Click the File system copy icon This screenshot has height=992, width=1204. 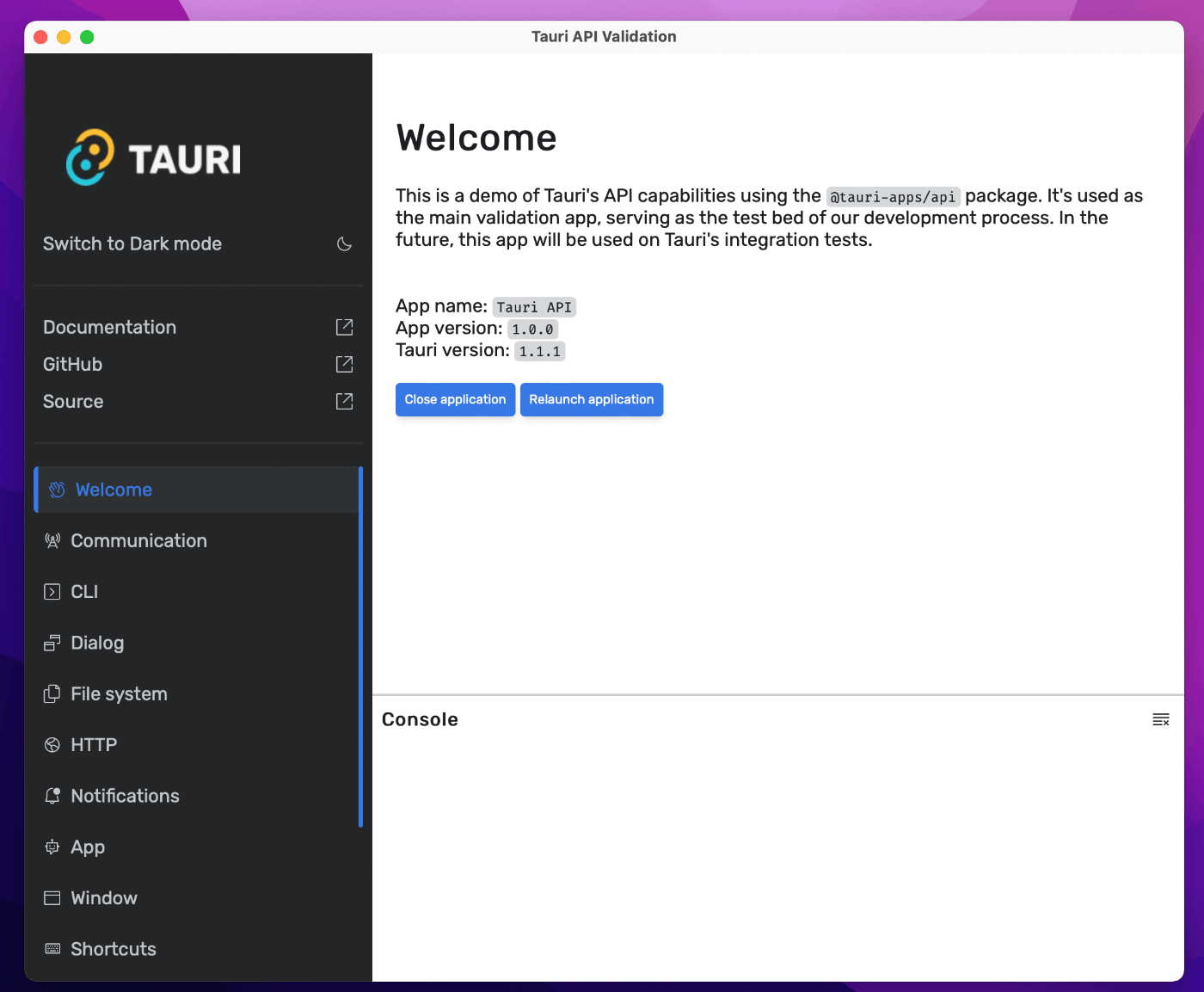pos(52,693)
